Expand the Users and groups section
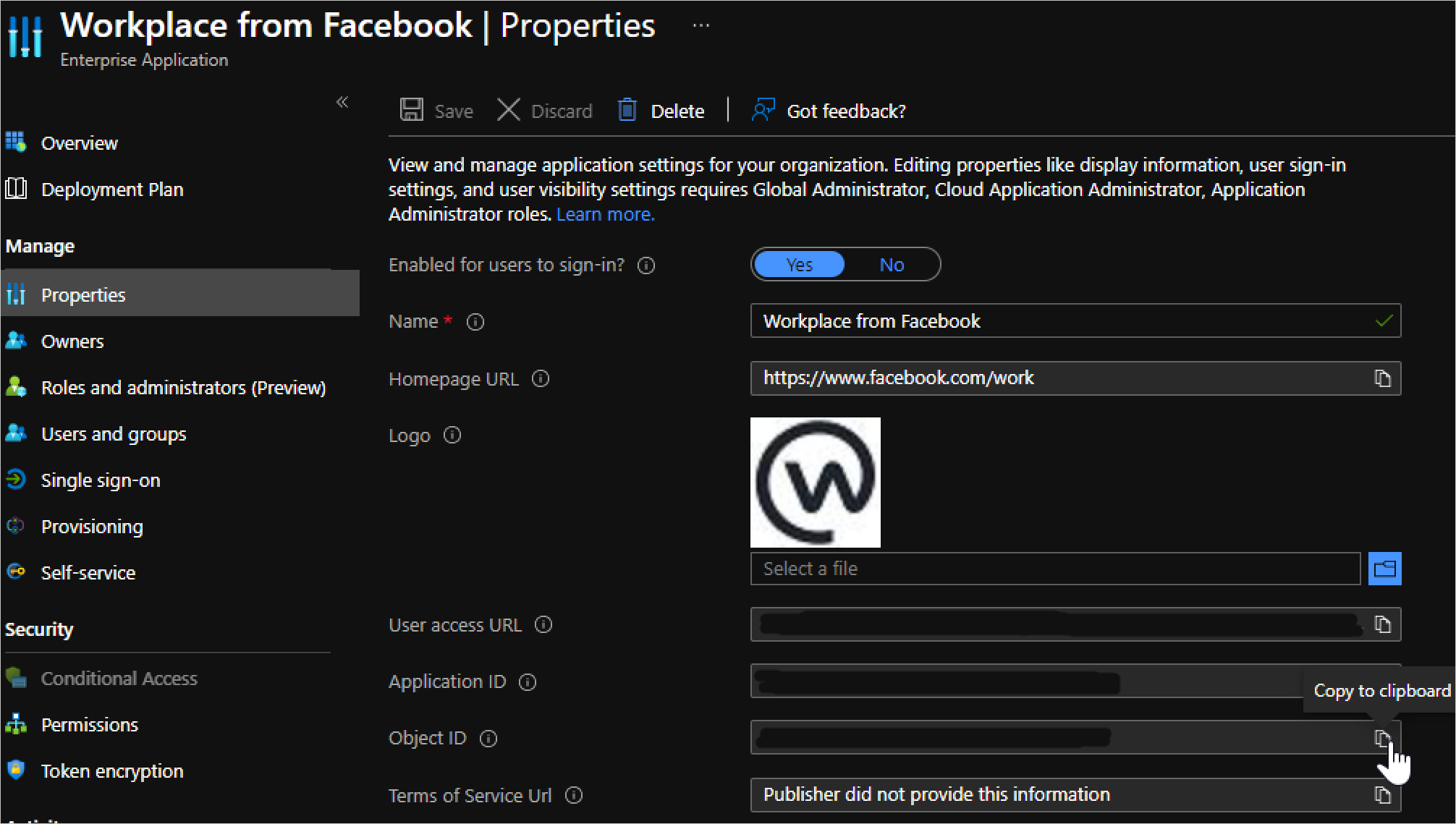The width and height of the screenshot is (1456, 824). 112,434
